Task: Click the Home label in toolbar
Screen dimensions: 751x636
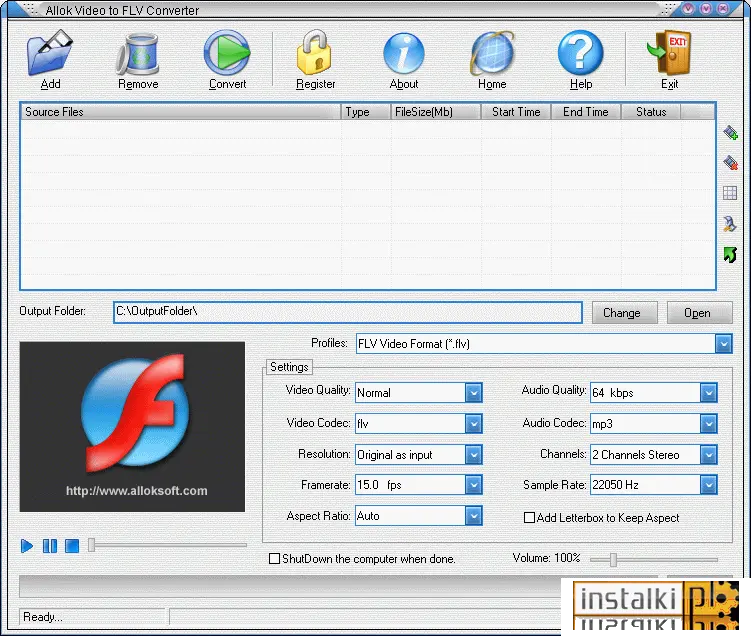Action: tap(492, 84)
